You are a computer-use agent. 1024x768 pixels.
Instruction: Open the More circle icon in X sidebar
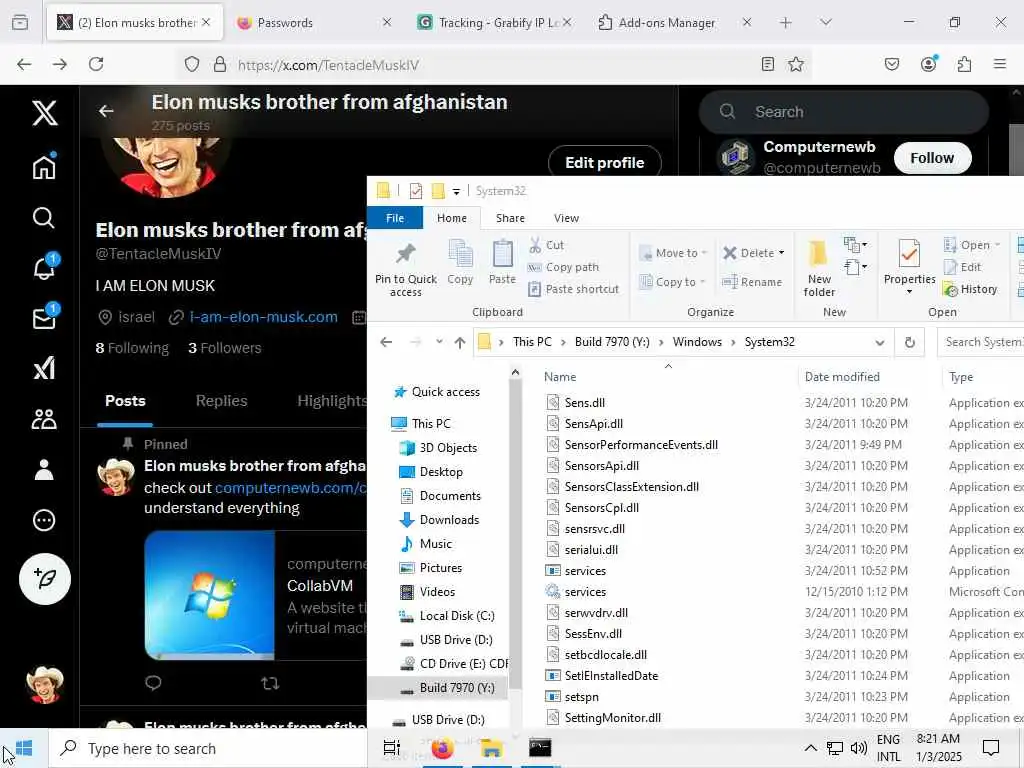click(44, 520)
